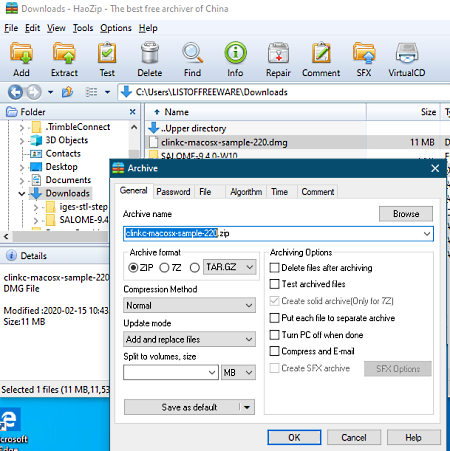Select the 7Z archive format radio
This screenshot has width=450, height=451.
[x=164, y=267]
